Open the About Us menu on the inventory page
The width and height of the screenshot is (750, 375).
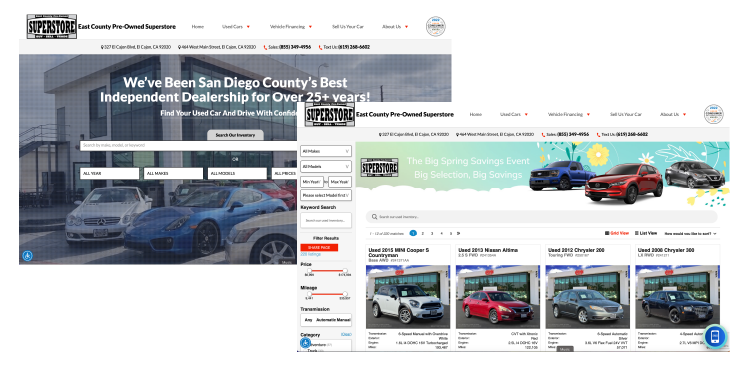point(673,114)
